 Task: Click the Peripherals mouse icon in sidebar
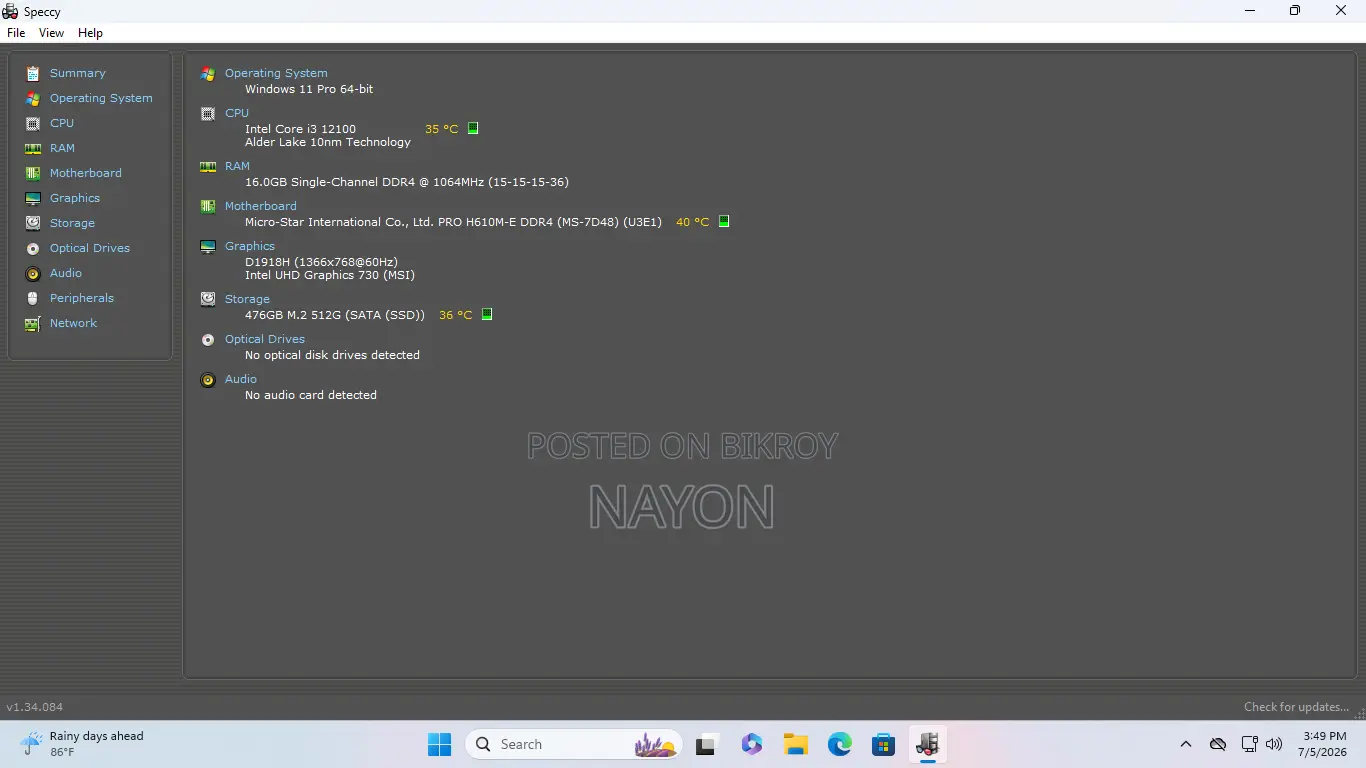[x=33, y=298]
